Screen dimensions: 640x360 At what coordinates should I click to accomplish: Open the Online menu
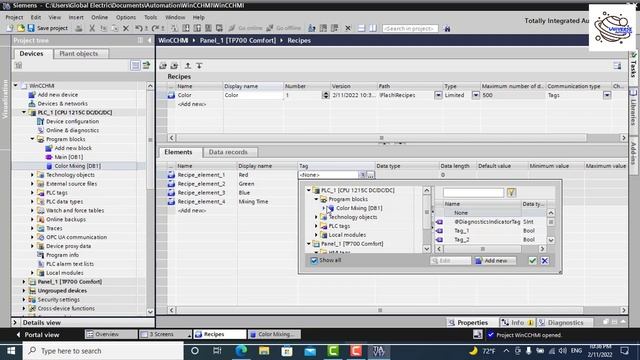click(100, 18)
